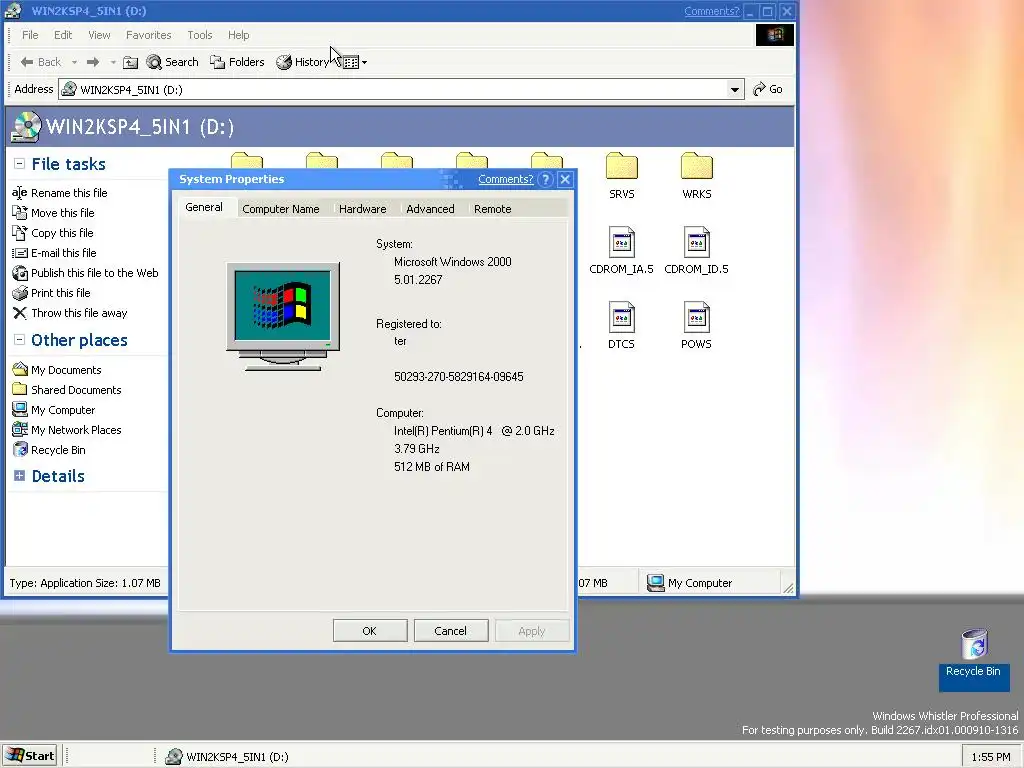Switch to the Hardware tab
Image resolution: width=1024 pixels, height=768 pixels.
click(362, 209)
